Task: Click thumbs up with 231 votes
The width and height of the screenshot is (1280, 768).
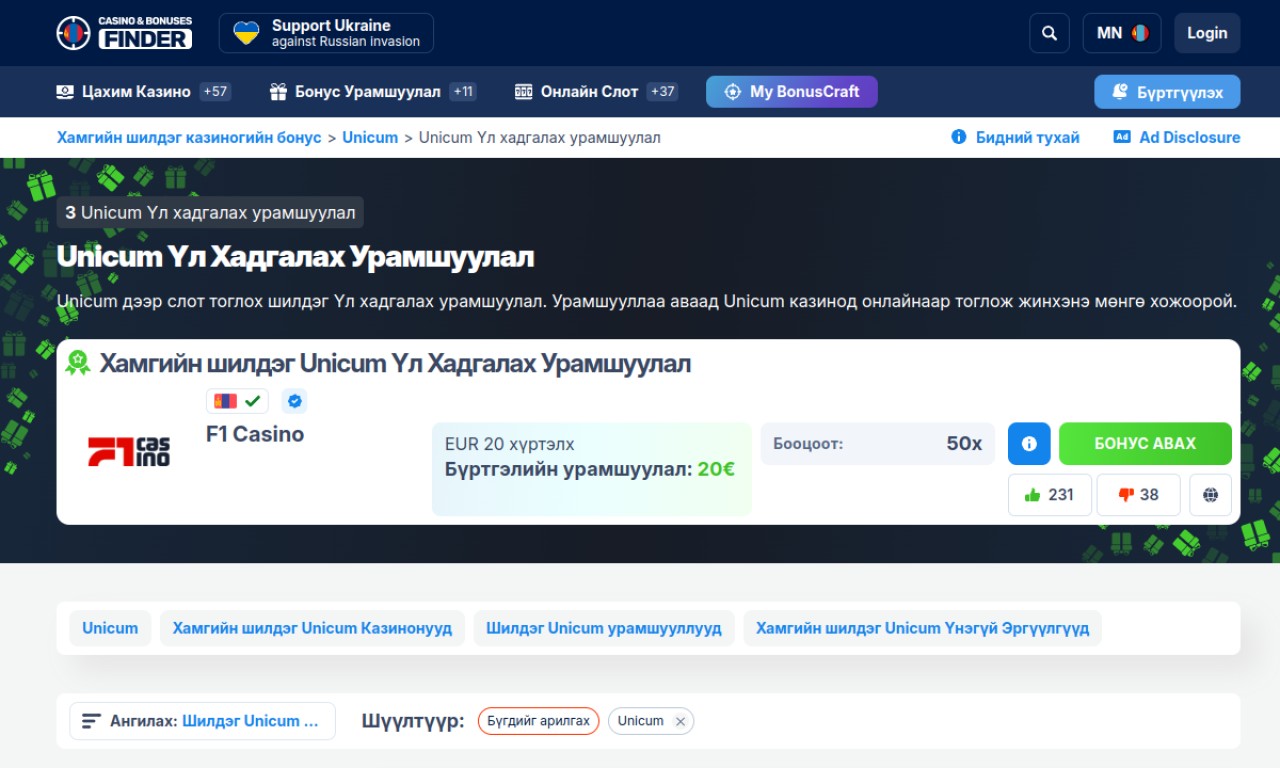Action: pos(1050,495)
